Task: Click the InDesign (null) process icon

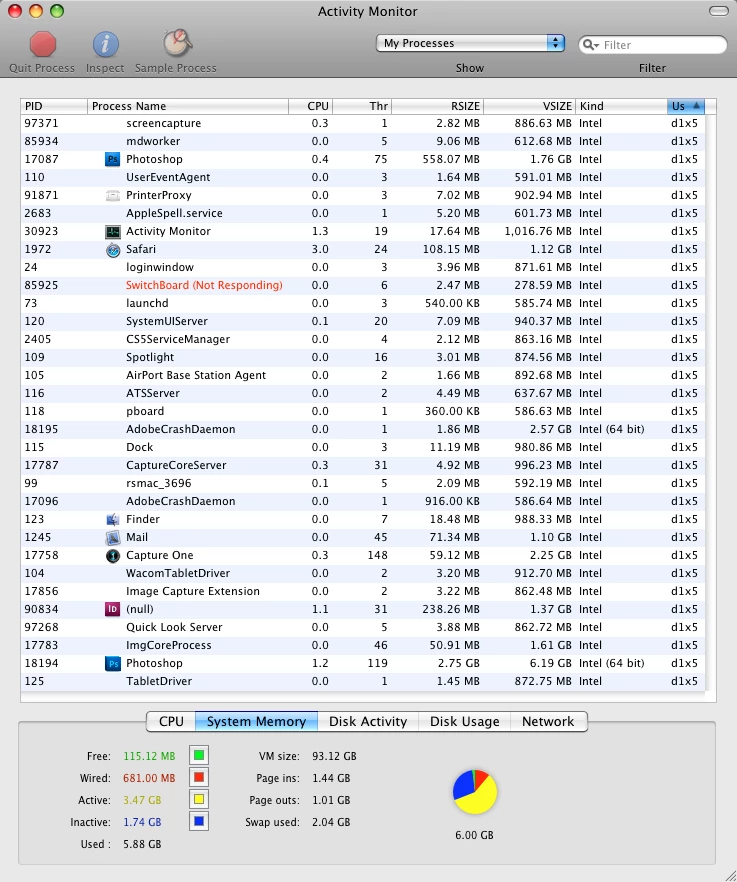Action: (x=113, y=609)
